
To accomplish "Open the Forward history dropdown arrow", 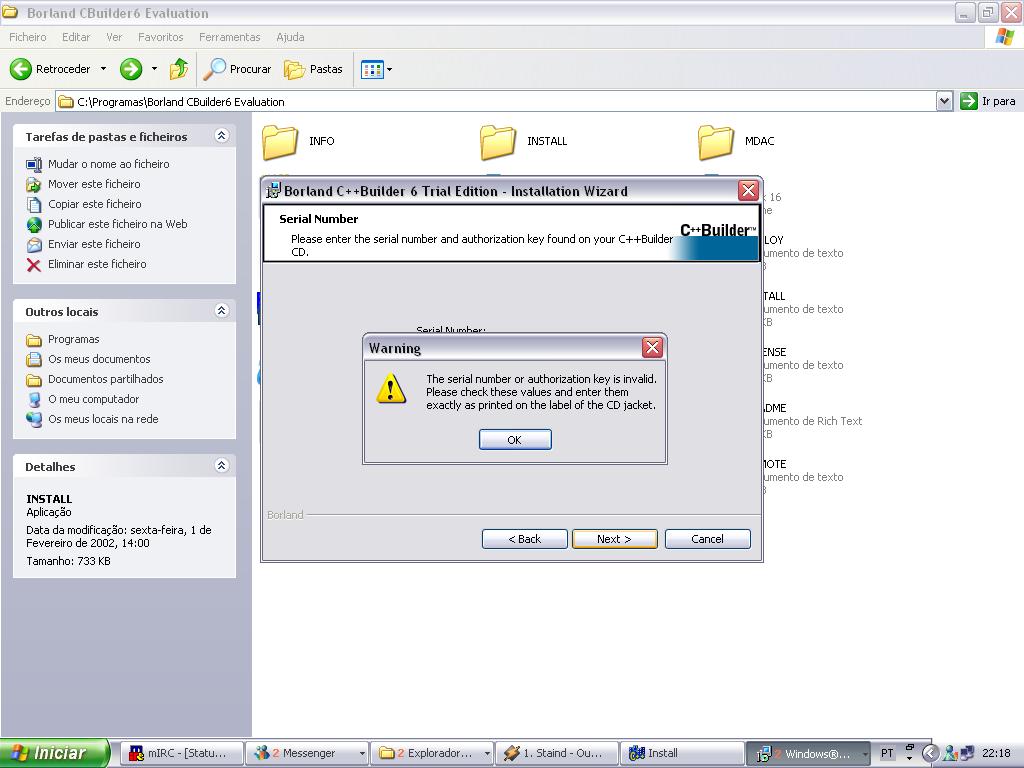I will pyautogui.click(x=154, y=69).
